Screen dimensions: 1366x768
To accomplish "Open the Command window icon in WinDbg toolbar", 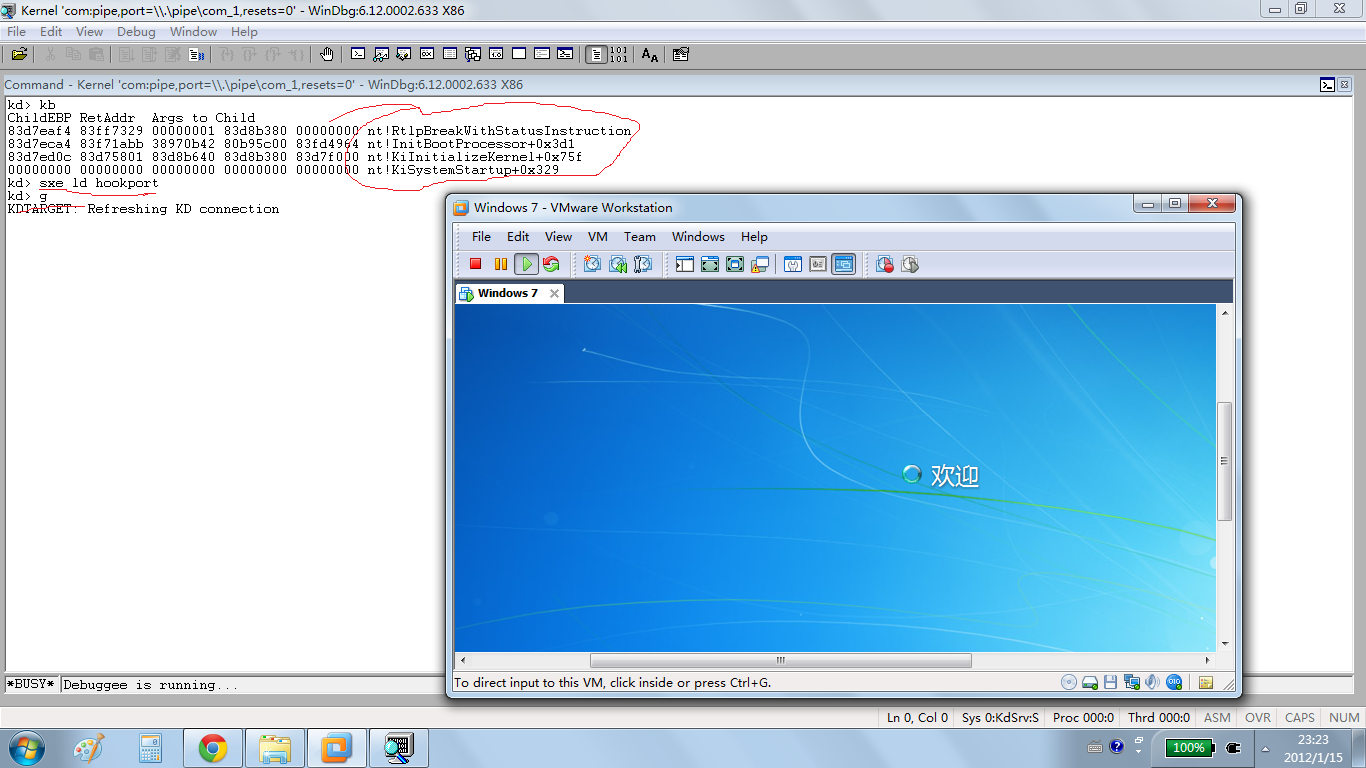I will coord(358,54).
